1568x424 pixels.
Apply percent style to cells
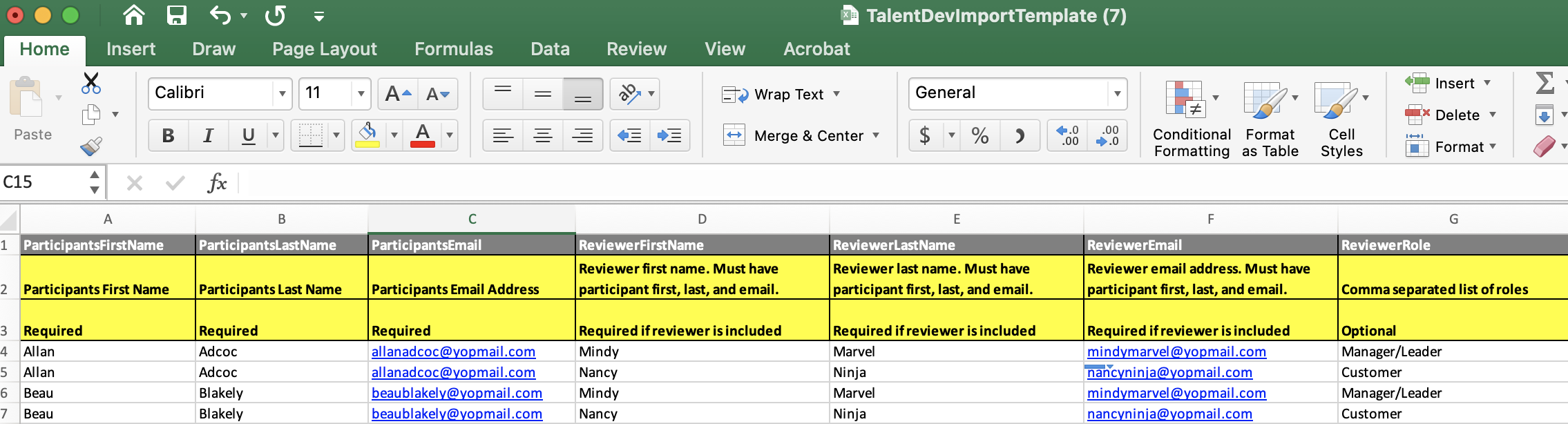click(980, 135)
